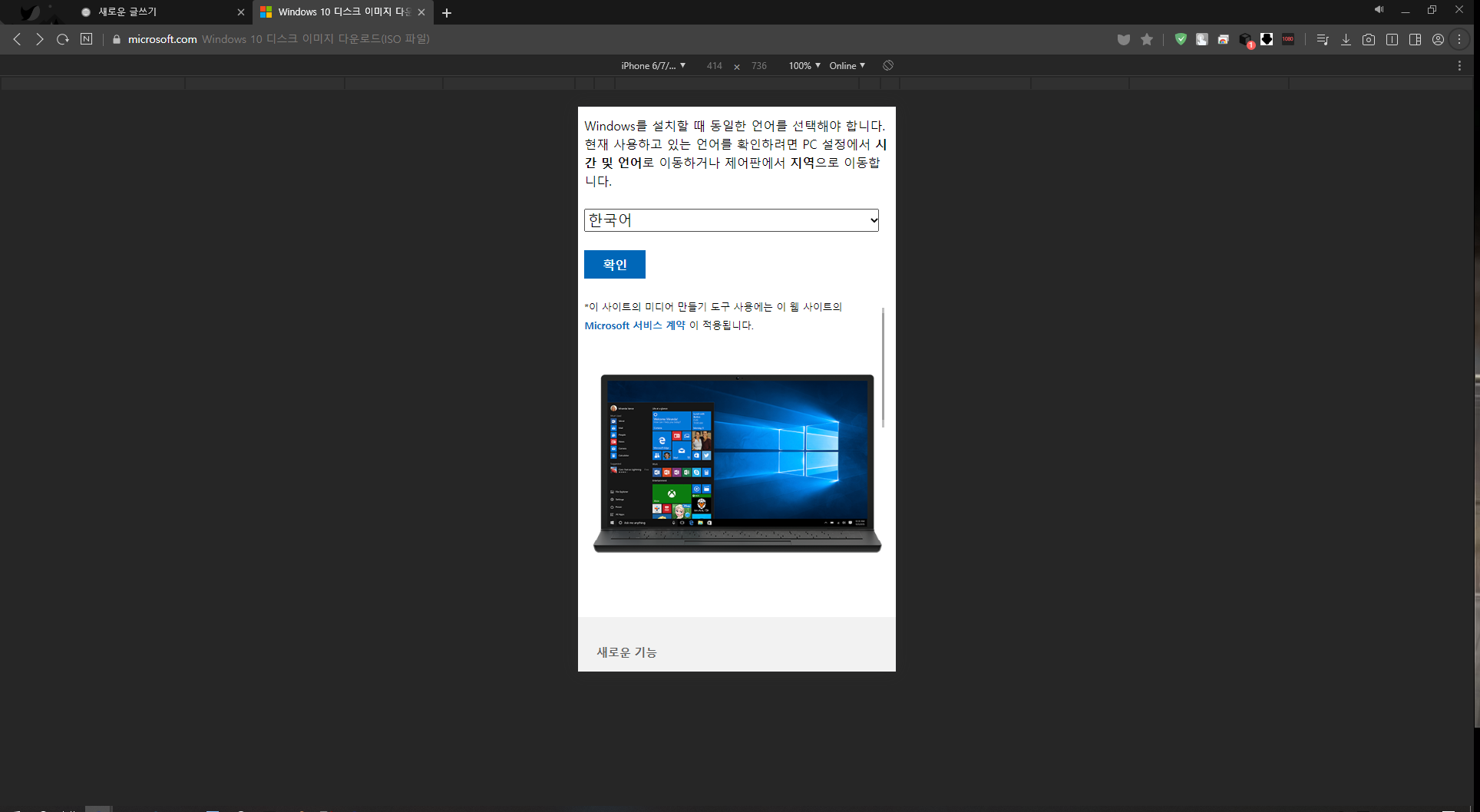Click the 414 width field
The image size is (1480, 812).
714,66
